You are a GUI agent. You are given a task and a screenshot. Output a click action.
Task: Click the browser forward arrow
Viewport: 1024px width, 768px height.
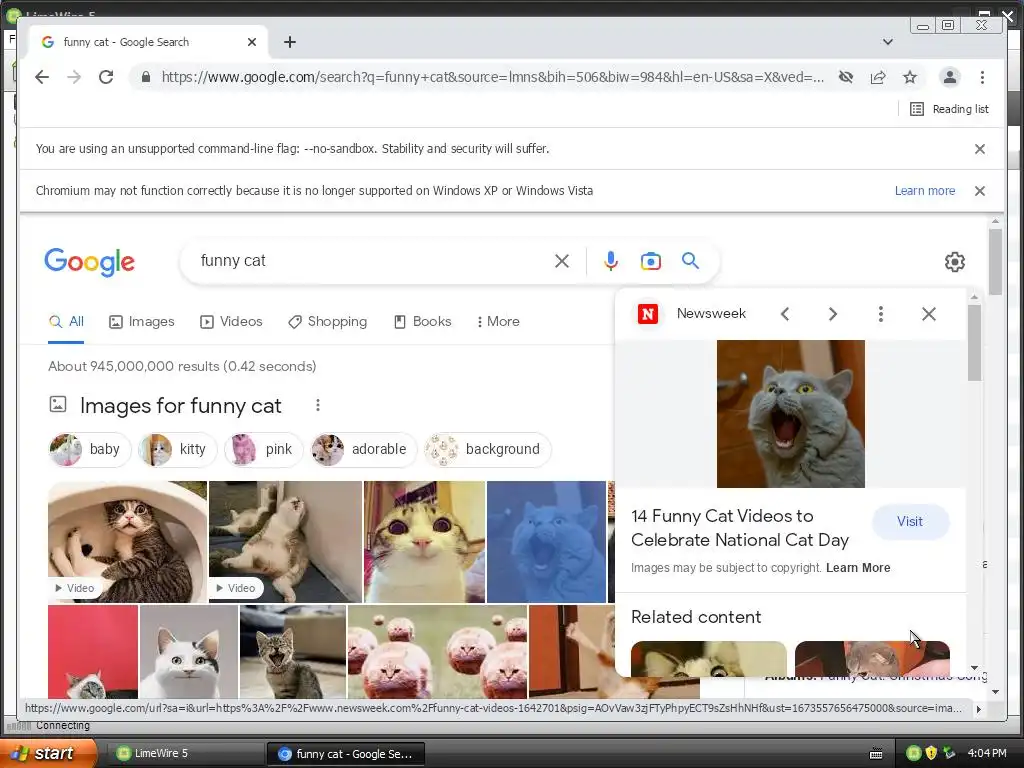coord(74,77)
